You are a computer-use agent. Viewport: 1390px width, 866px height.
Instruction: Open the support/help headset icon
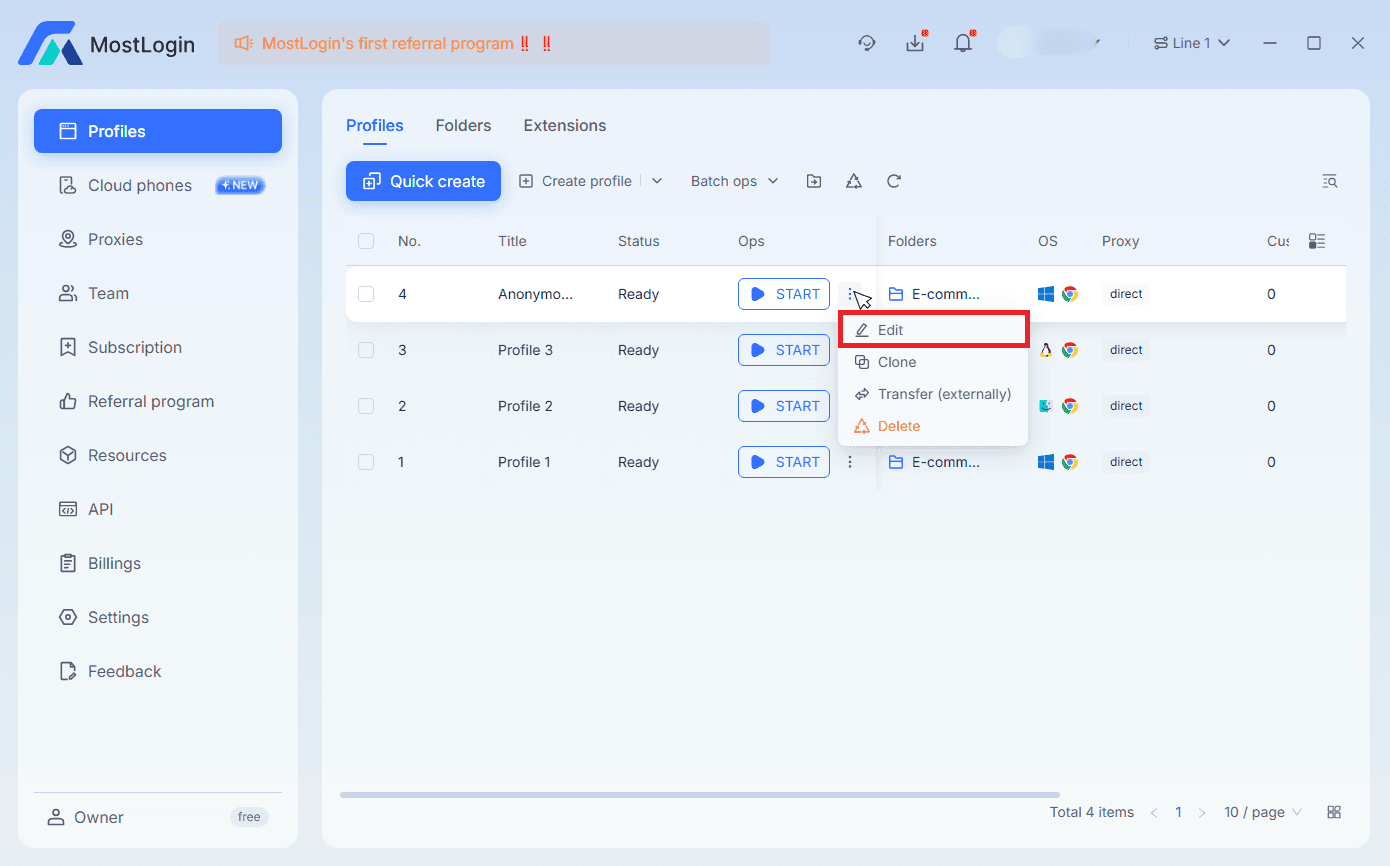866,42
